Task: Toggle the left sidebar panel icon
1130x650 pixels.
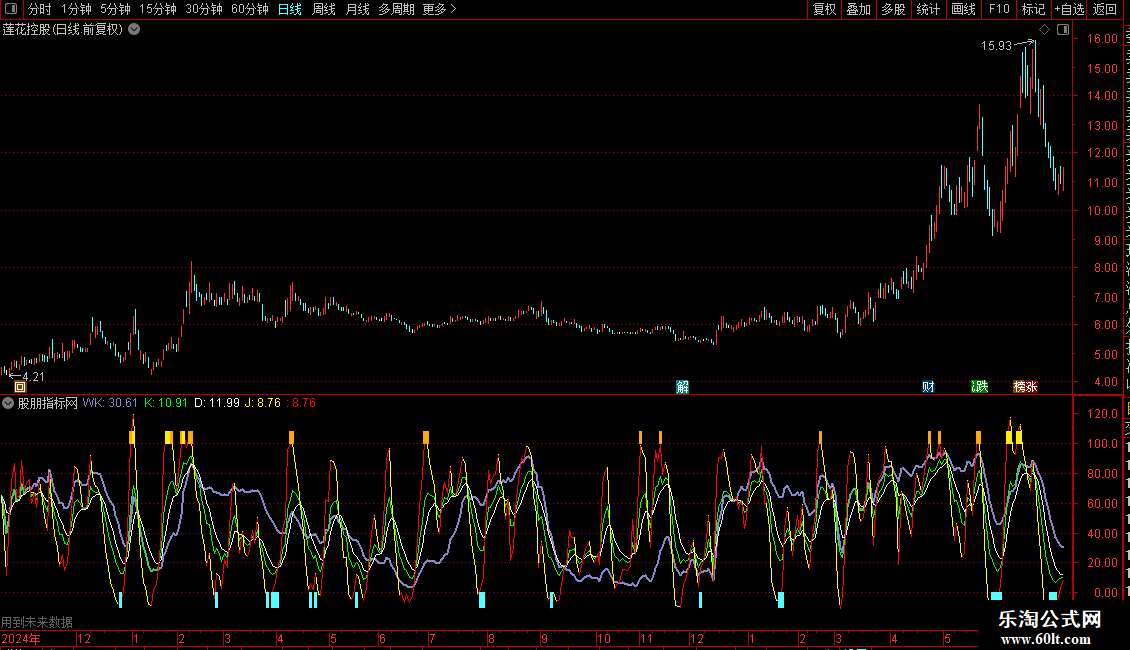Action: click(11, 9)
